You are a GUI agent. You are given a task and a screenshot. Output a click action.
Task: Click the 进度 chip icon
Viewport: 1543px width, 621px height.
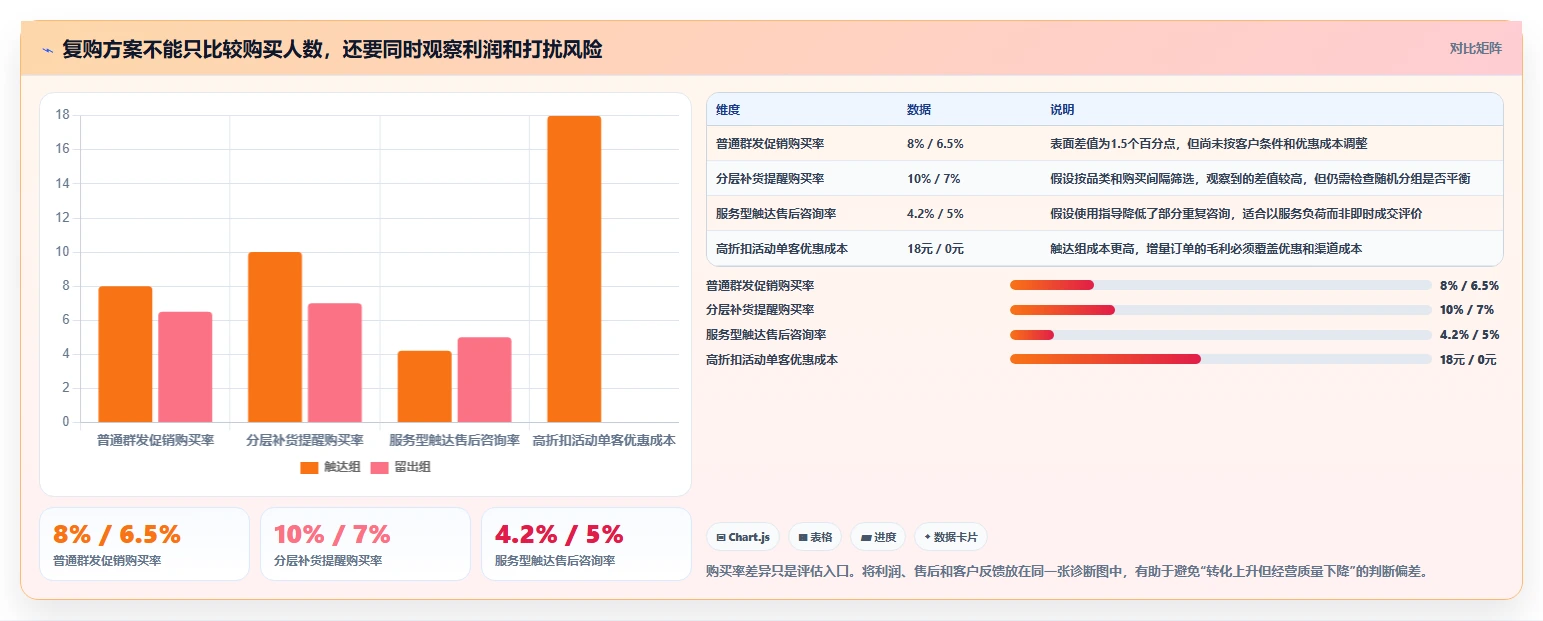(866, 537)
